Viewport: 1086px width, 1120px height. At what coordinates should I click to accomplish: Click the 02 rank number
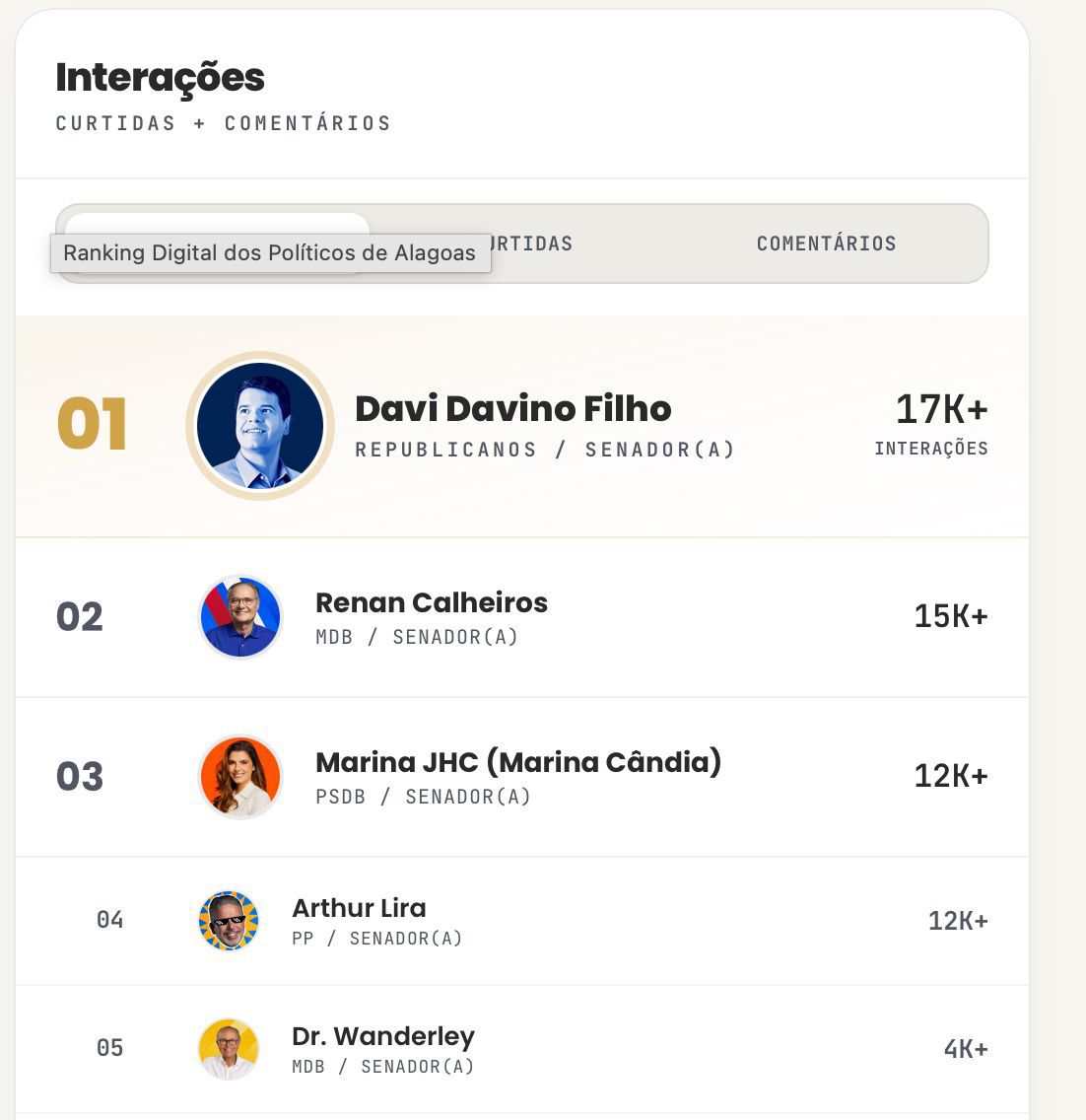(x=79, y=617)
